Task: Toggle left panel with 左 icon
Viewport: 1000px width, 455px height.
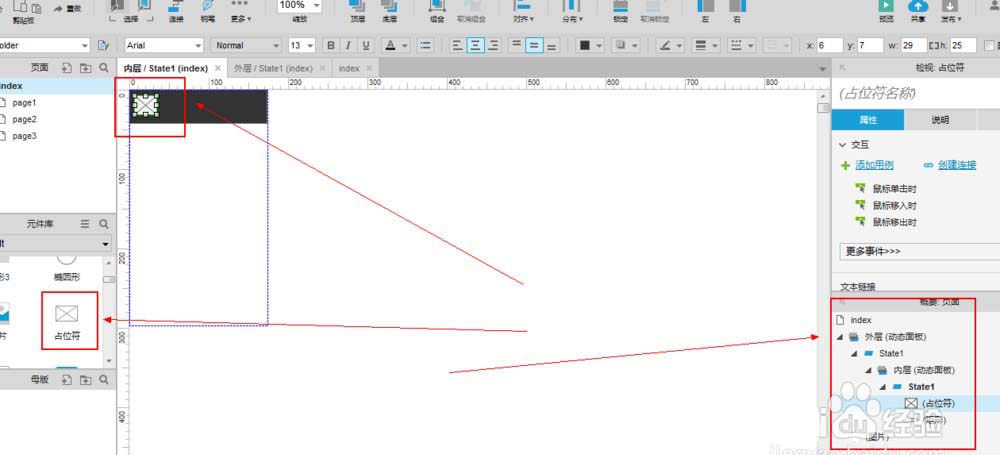Action: 705,10
